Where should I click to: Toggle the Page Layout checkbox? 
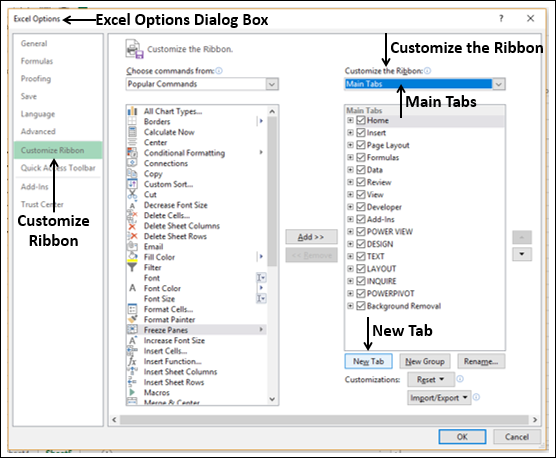click(361, 145)
